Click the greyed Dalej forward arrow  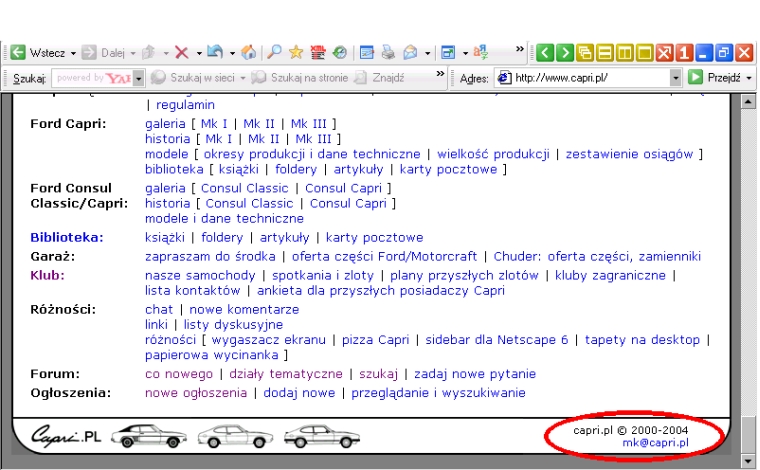pyautogui.click(x=89, y=52)
